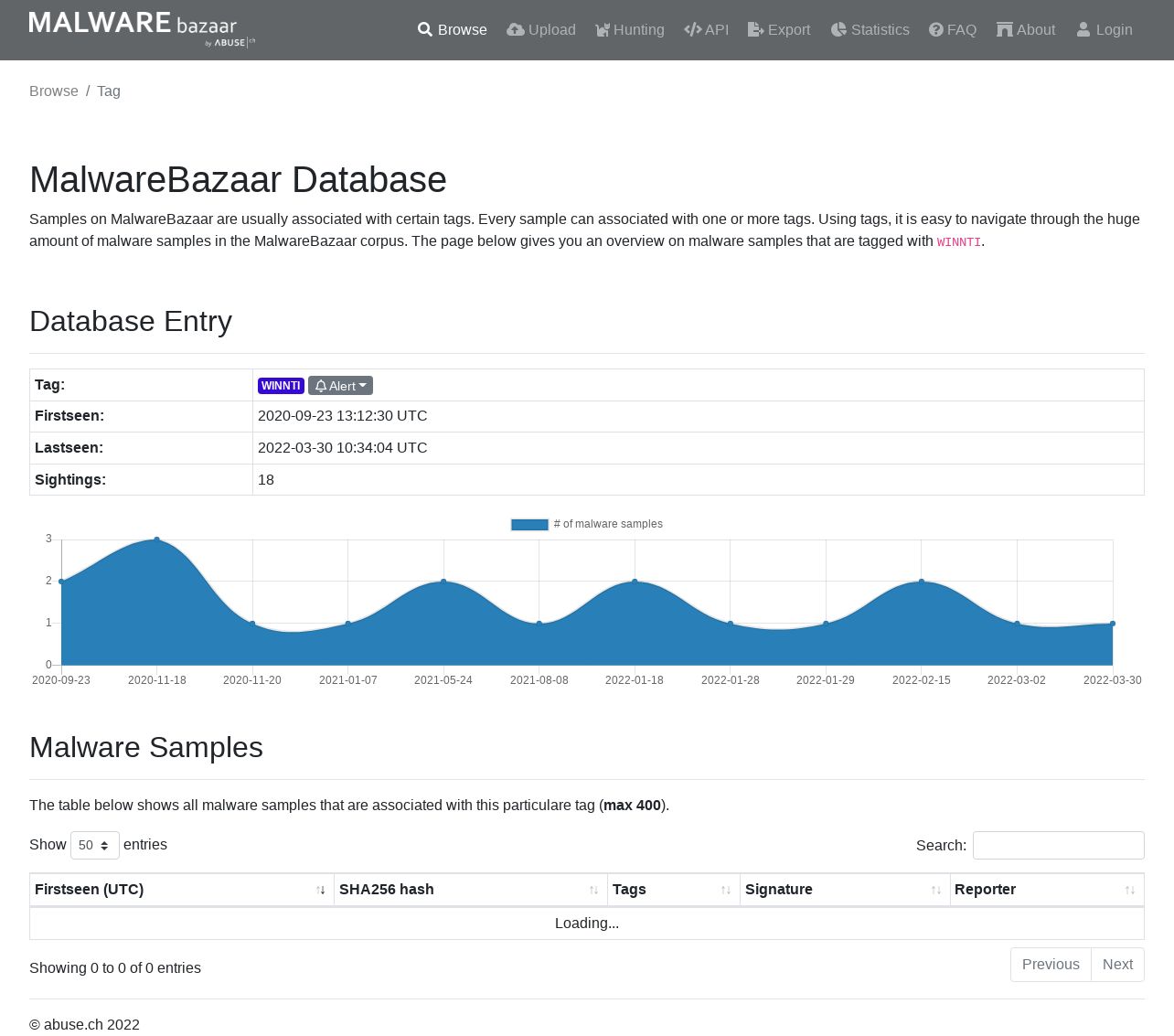Open the FAQ page
The width and height of the screenshot is (1174, 1036).
(x=953, y=30)
